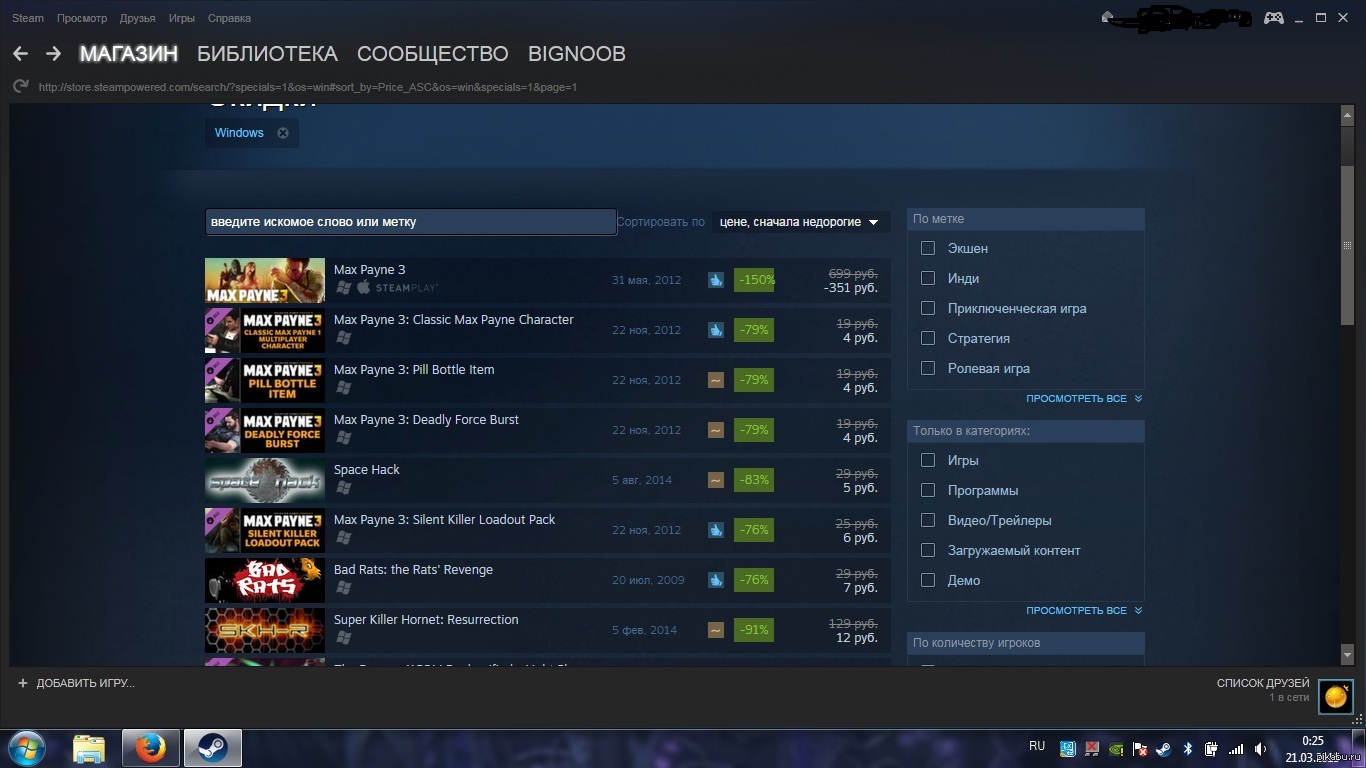Click the thumbs-up icon for Bad Rats

(716, 580)
